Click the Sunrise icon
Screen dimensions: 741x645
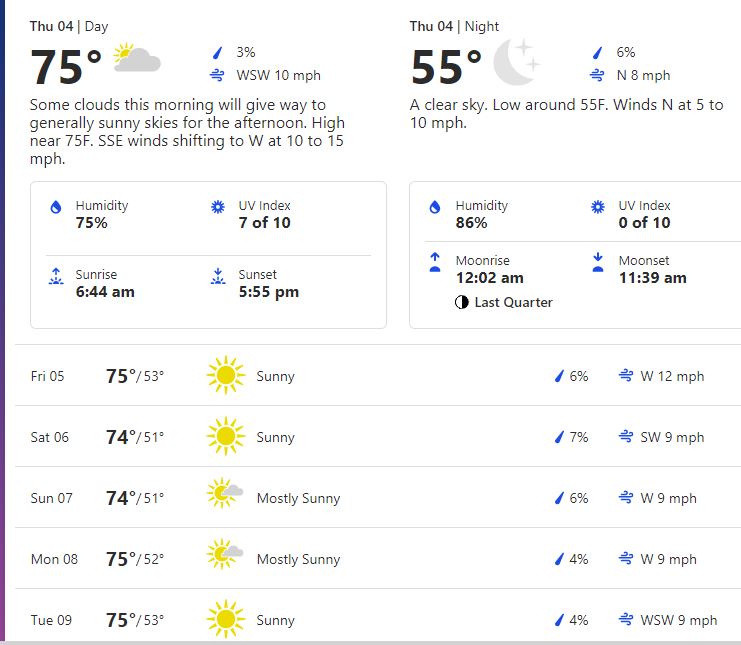(56, 276)
